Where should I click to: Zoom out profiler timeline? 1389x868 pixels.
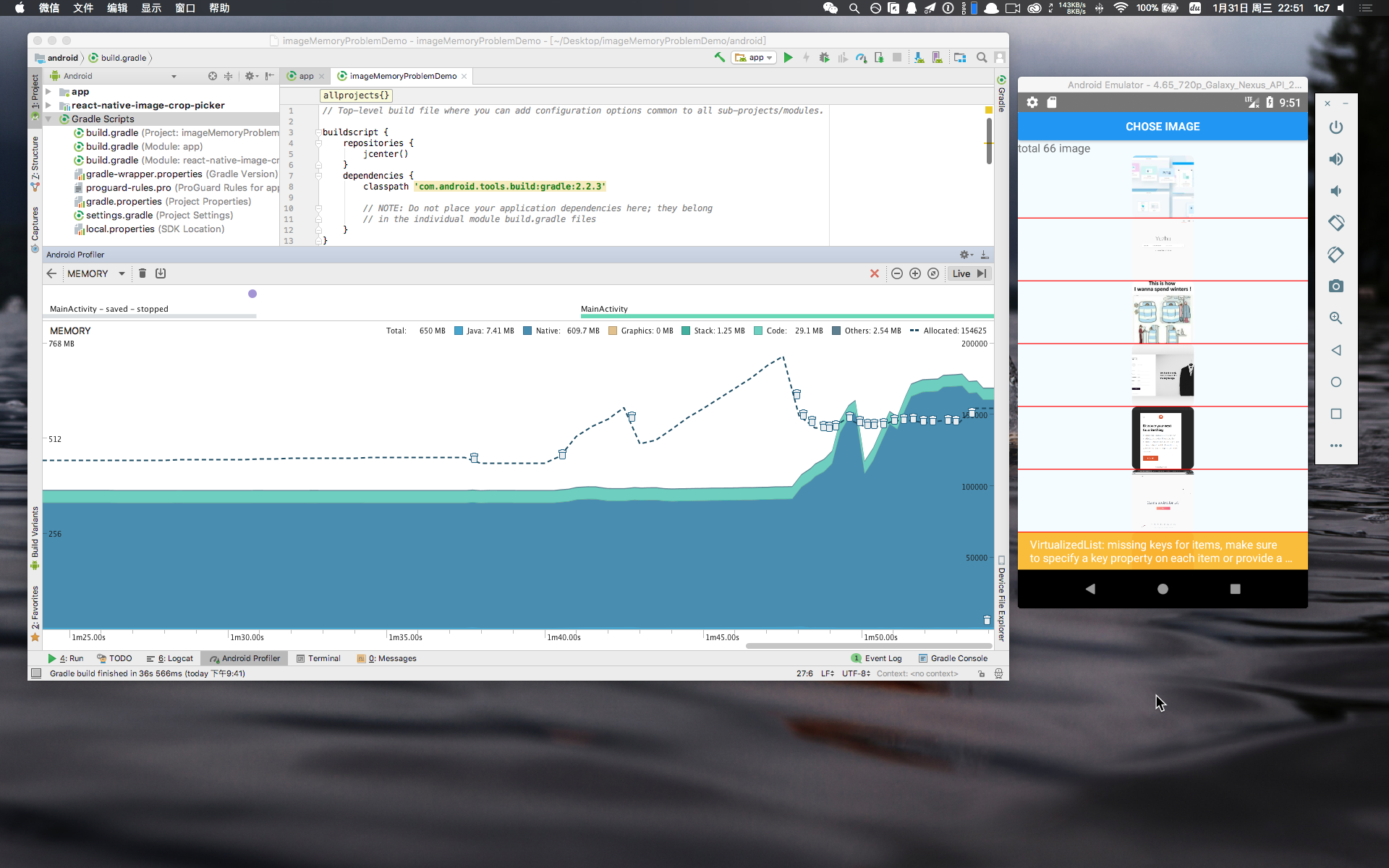[897, 273]
